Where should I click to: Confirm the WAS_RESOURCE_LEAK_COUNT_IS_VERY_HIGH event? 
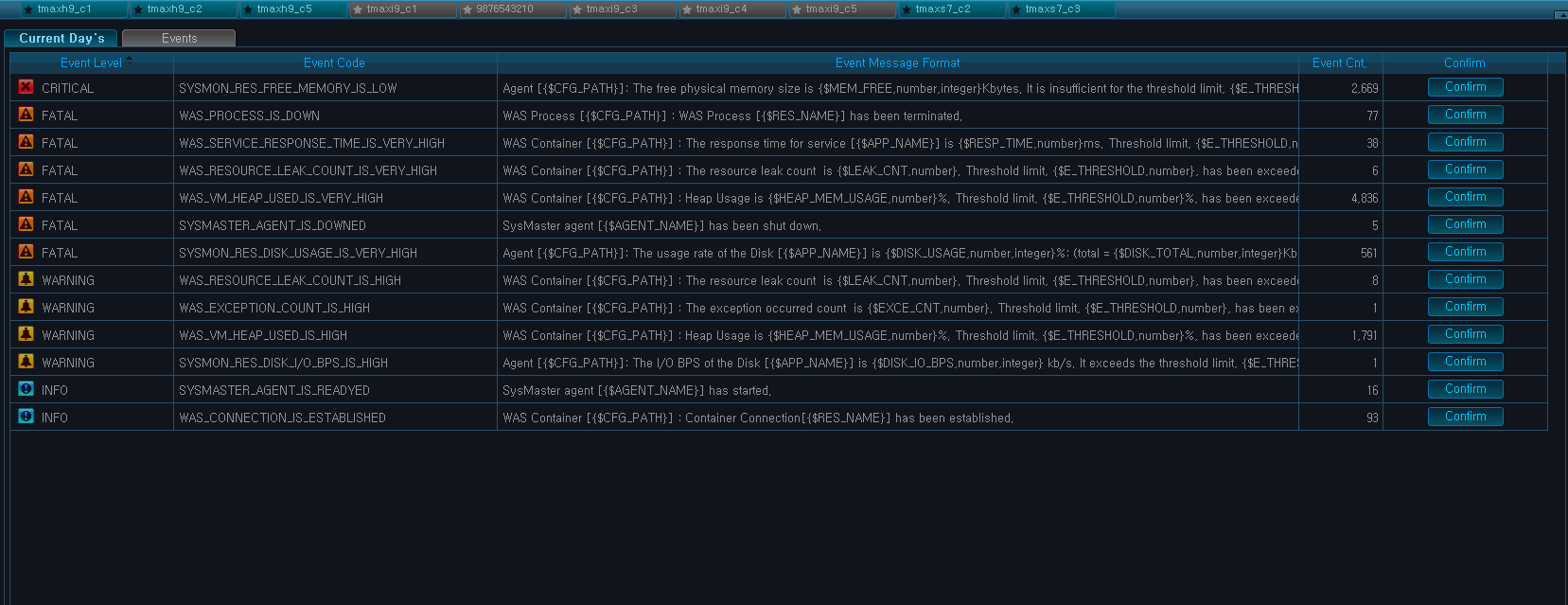(x=1466, y=169)
